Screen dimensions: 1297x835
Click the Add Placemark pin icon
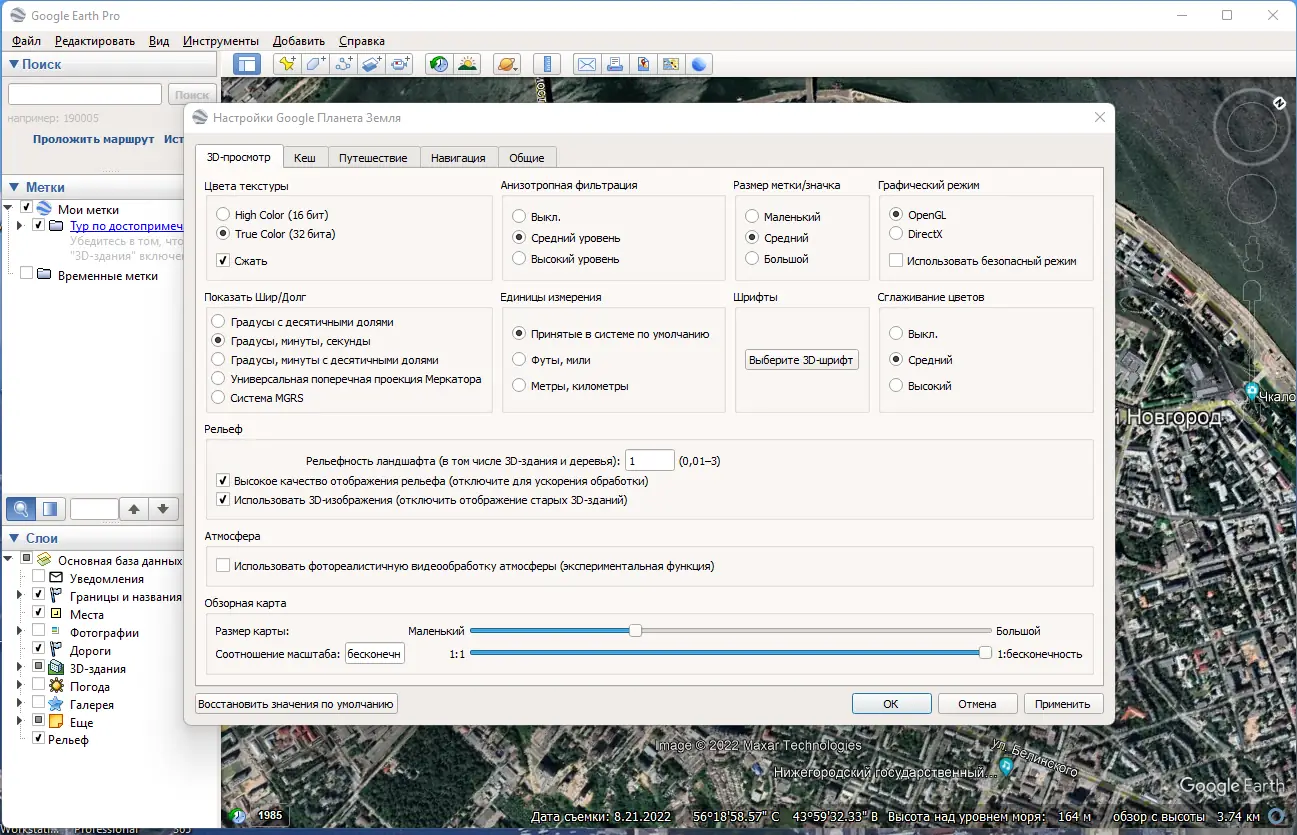tap(287, 64)
